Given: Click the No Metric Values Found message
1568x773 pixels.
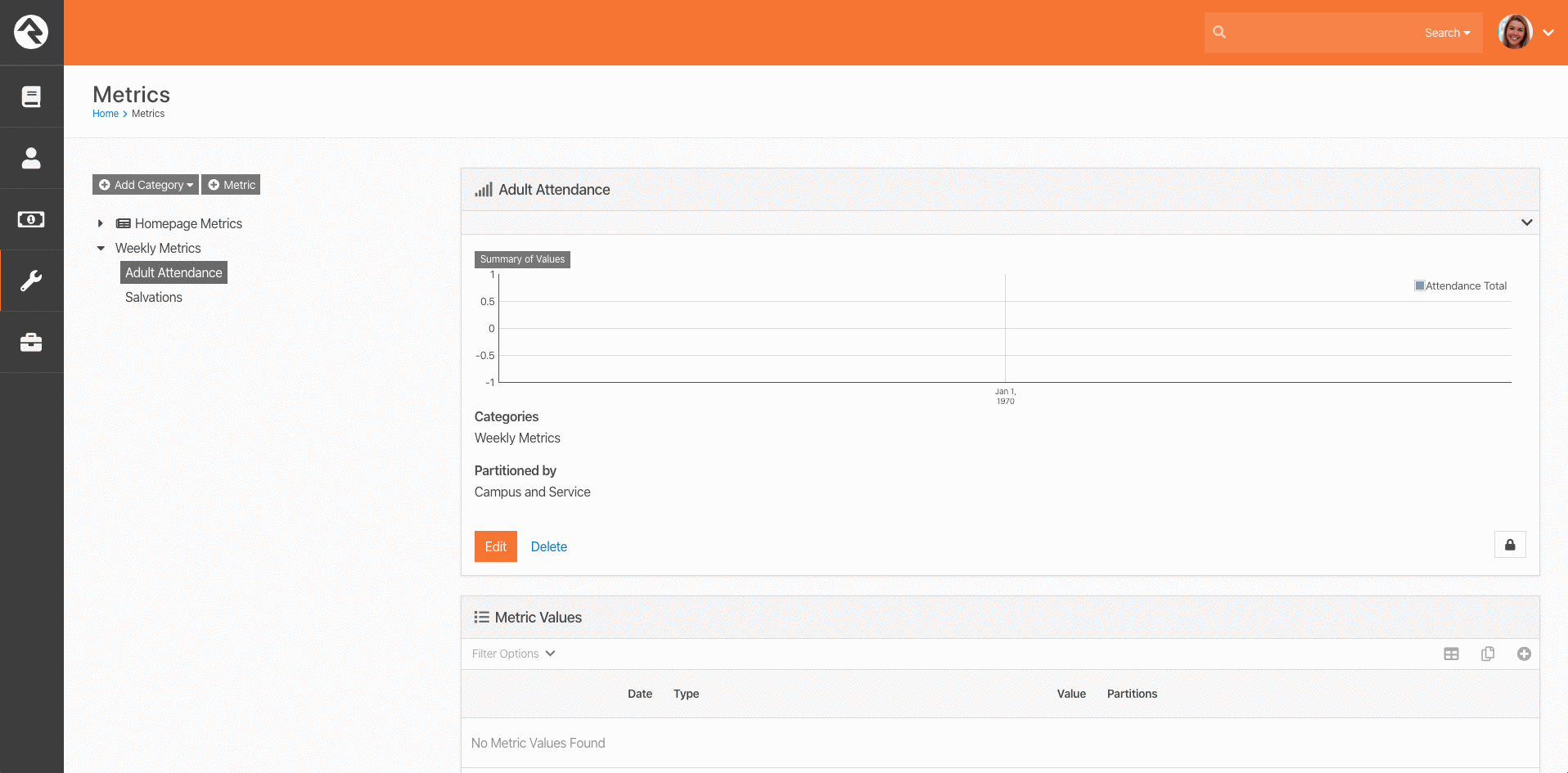Looking at the screenshot, I should coord(538,743).
